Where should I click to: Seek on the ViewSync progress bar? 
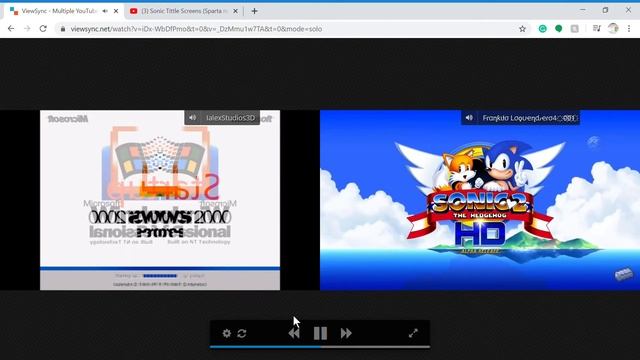pyautogui.click(x=320, y=347)
